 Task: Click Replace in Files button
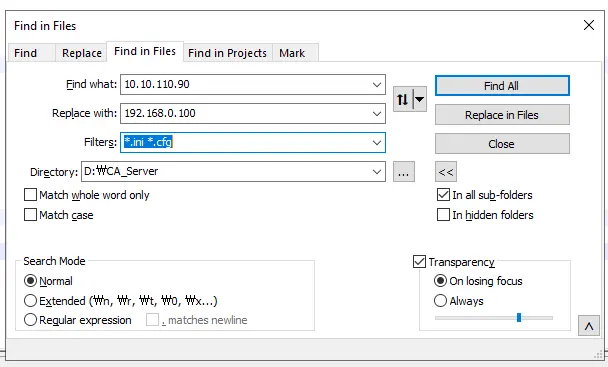tap(502, 115)
